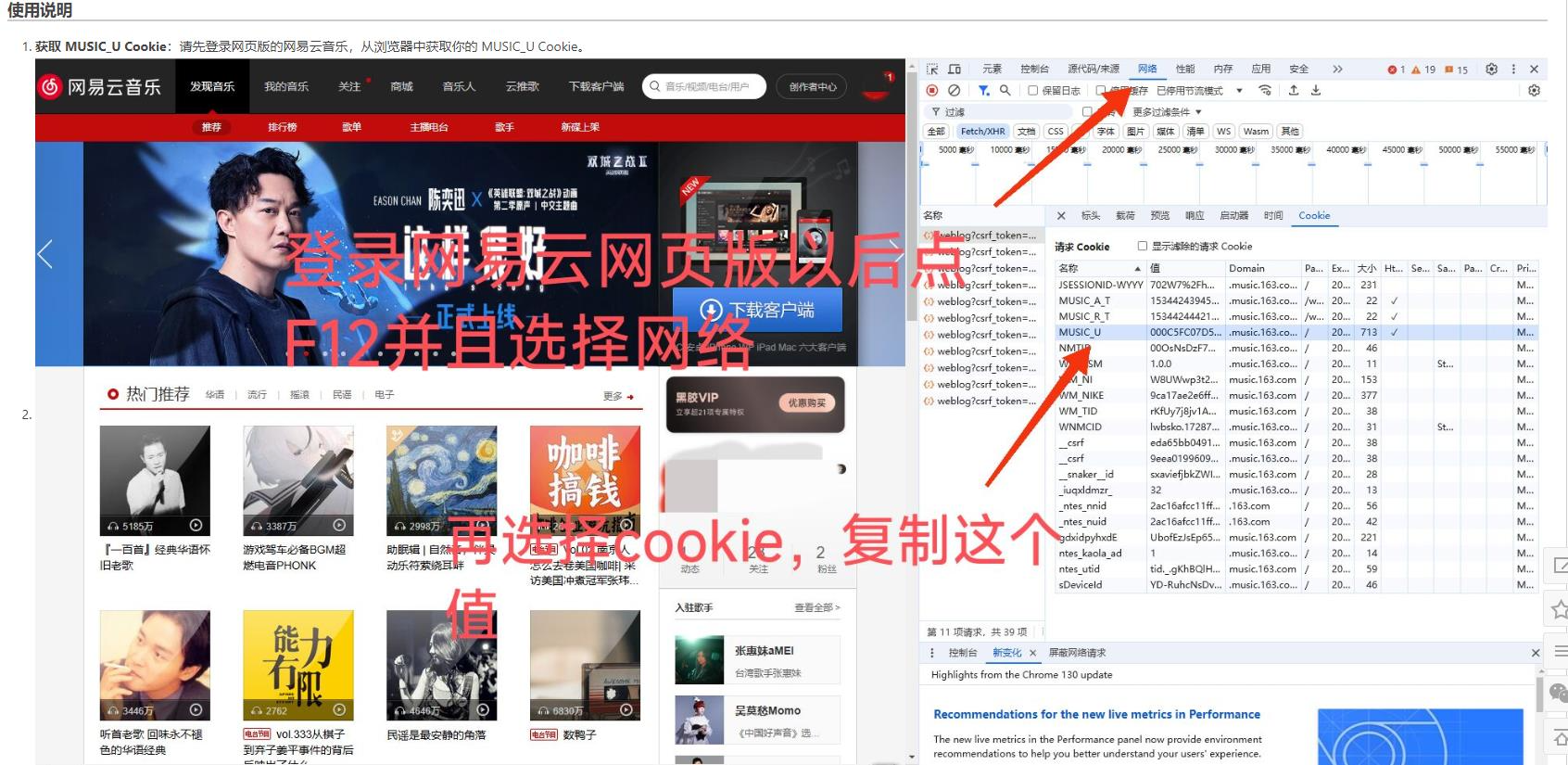Open the 排行榜 sub-navigation item

(283, 127)
